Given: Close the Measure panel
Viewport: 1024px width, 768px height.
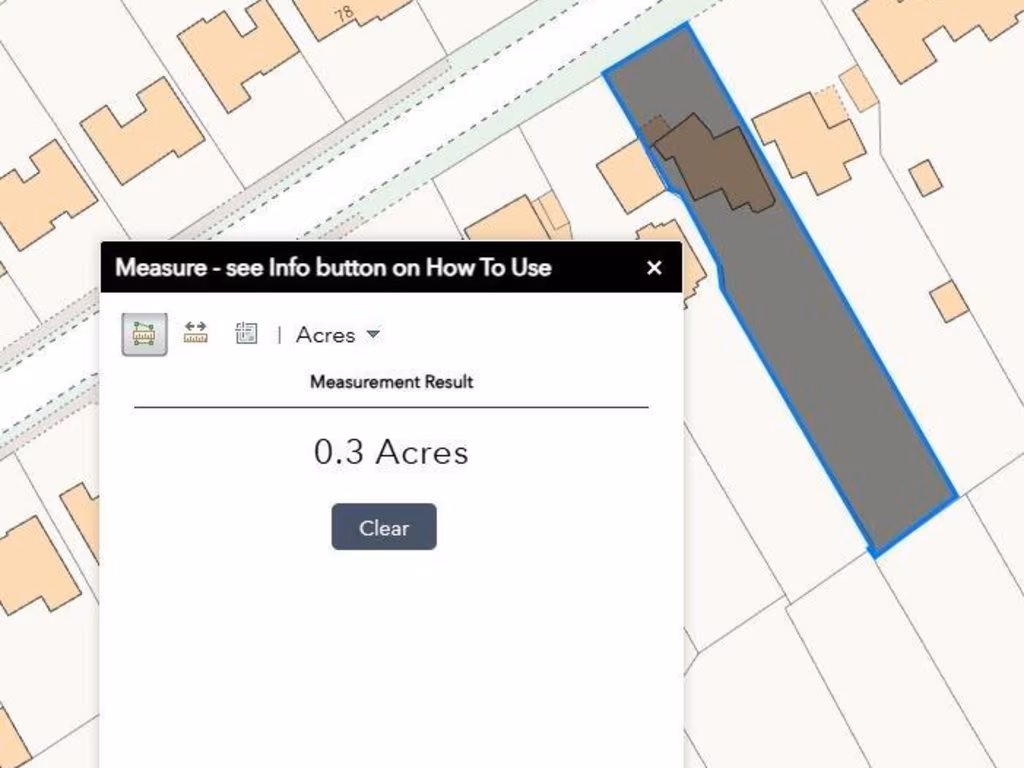Looking at the screenshot, I should point(654,267).
